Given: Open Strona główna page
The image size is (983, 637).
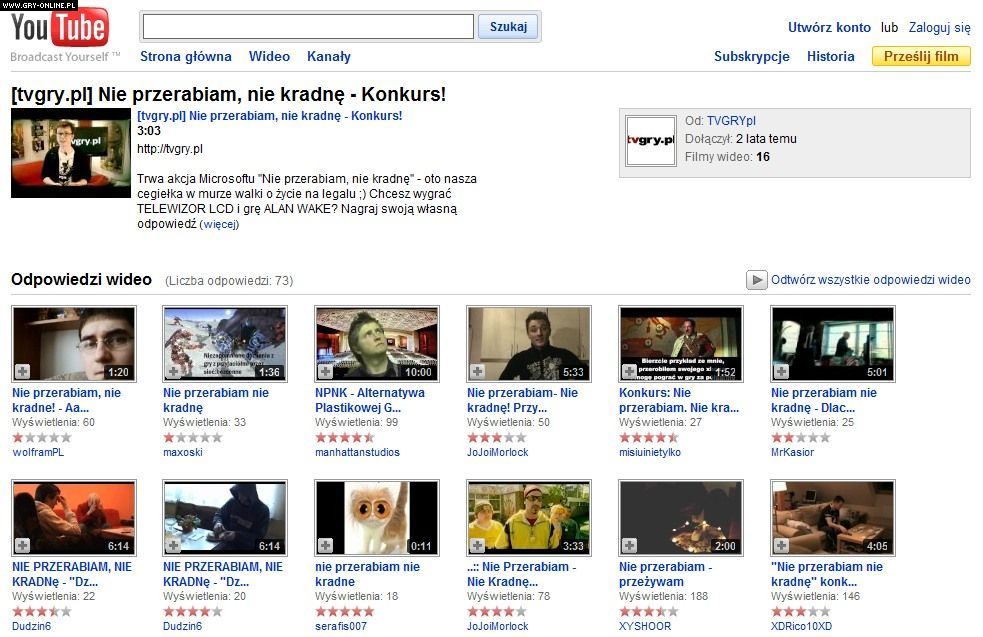Looking at the screenshot, I should click(x=185, y=57).
